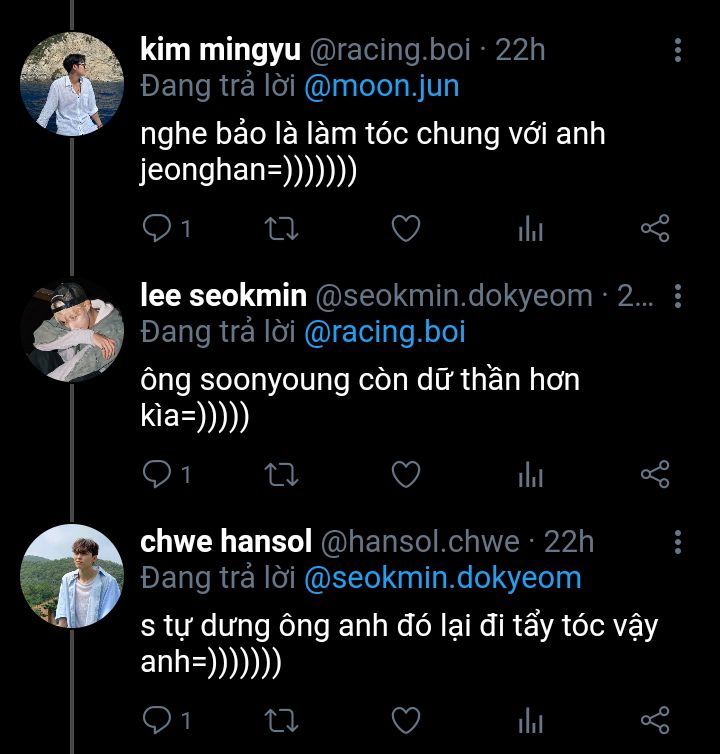720x754 pixels.
Task: Open chwe hansol's profile picture
Action: 72,575
